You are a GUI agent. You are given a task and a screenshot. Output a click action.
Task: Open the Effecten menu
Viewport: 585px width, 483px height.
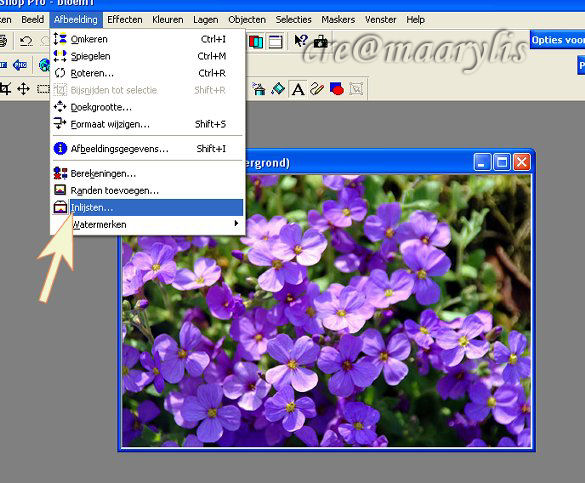[125, 19]
